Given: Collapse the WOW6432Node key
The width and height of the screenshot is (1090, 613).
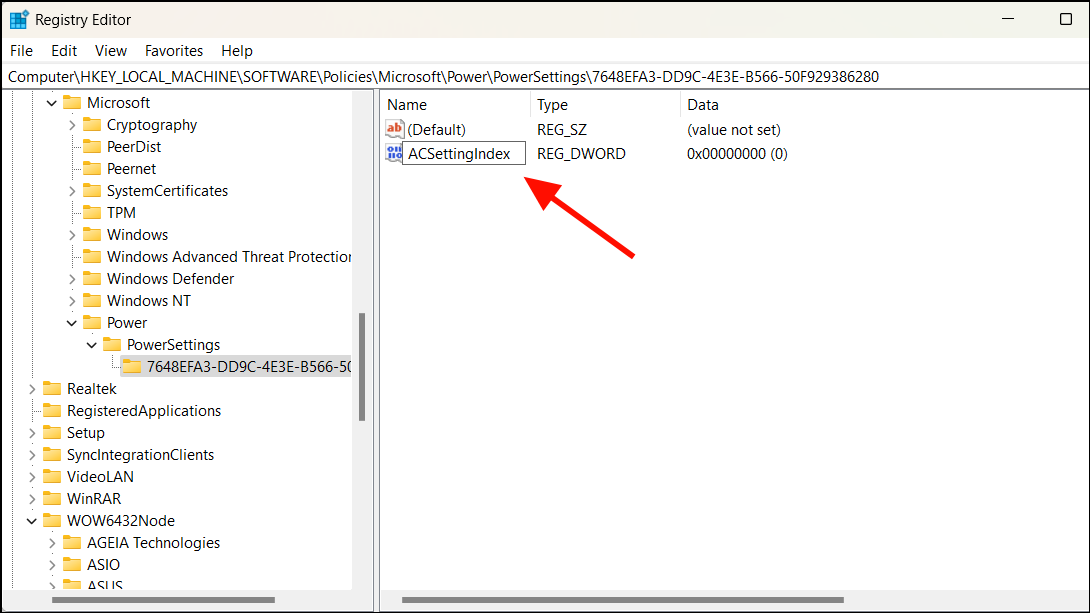Looking at the screenshot, I should (32, 521).
